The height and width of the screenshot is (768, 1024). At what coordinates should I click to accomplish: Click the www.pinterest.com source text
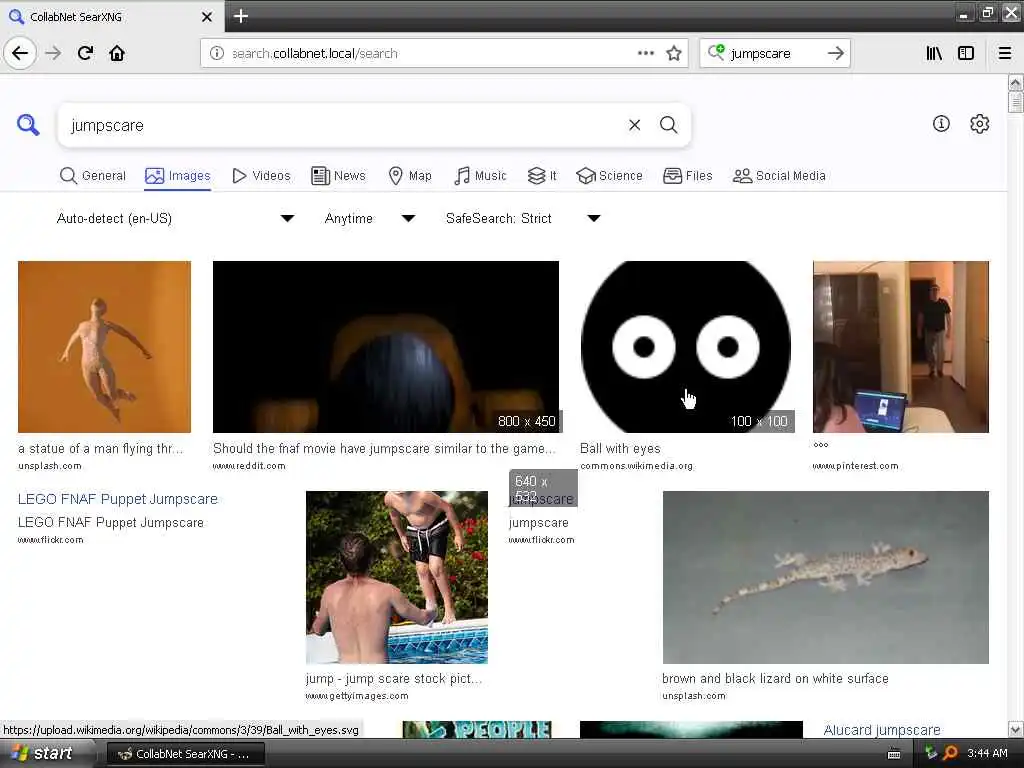click(x=855, y=466)
